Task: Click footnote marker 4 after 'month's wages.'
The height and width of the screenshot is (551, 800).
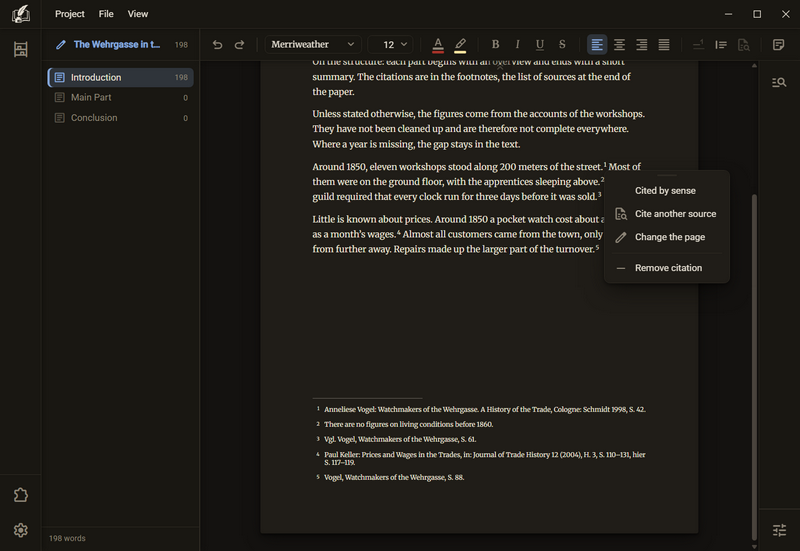Action: (x=398, y=232)
